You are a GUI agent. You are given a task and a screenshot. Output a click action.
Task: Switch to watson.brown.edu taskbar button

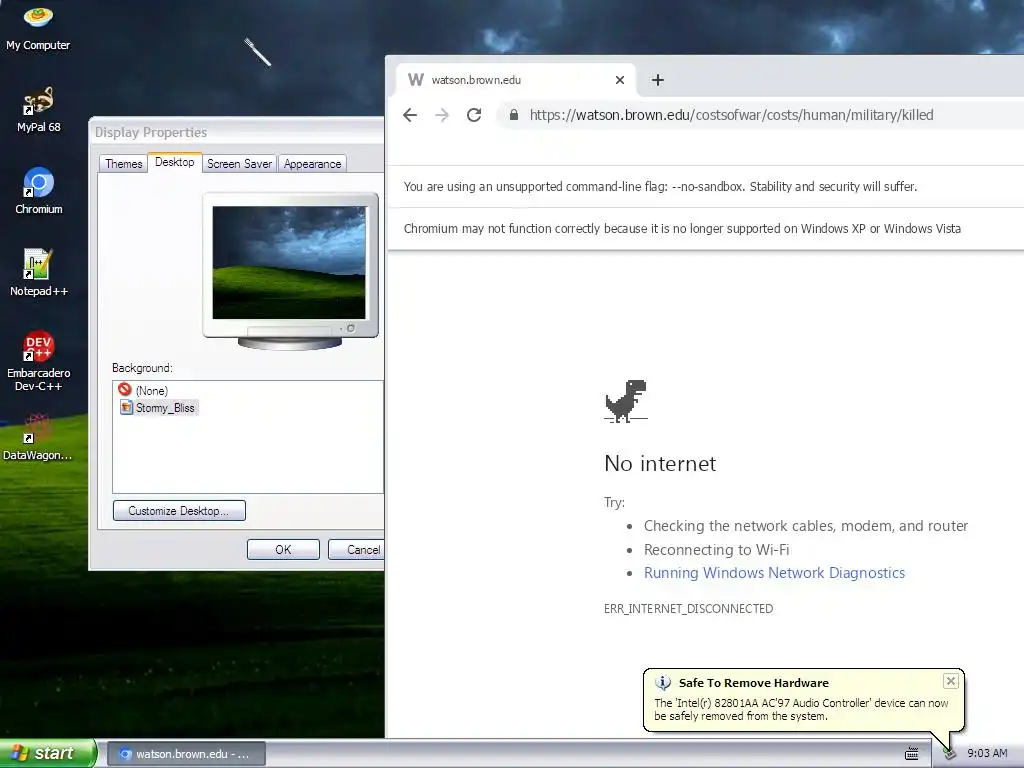pyautogui.click(x=186, y=754)
